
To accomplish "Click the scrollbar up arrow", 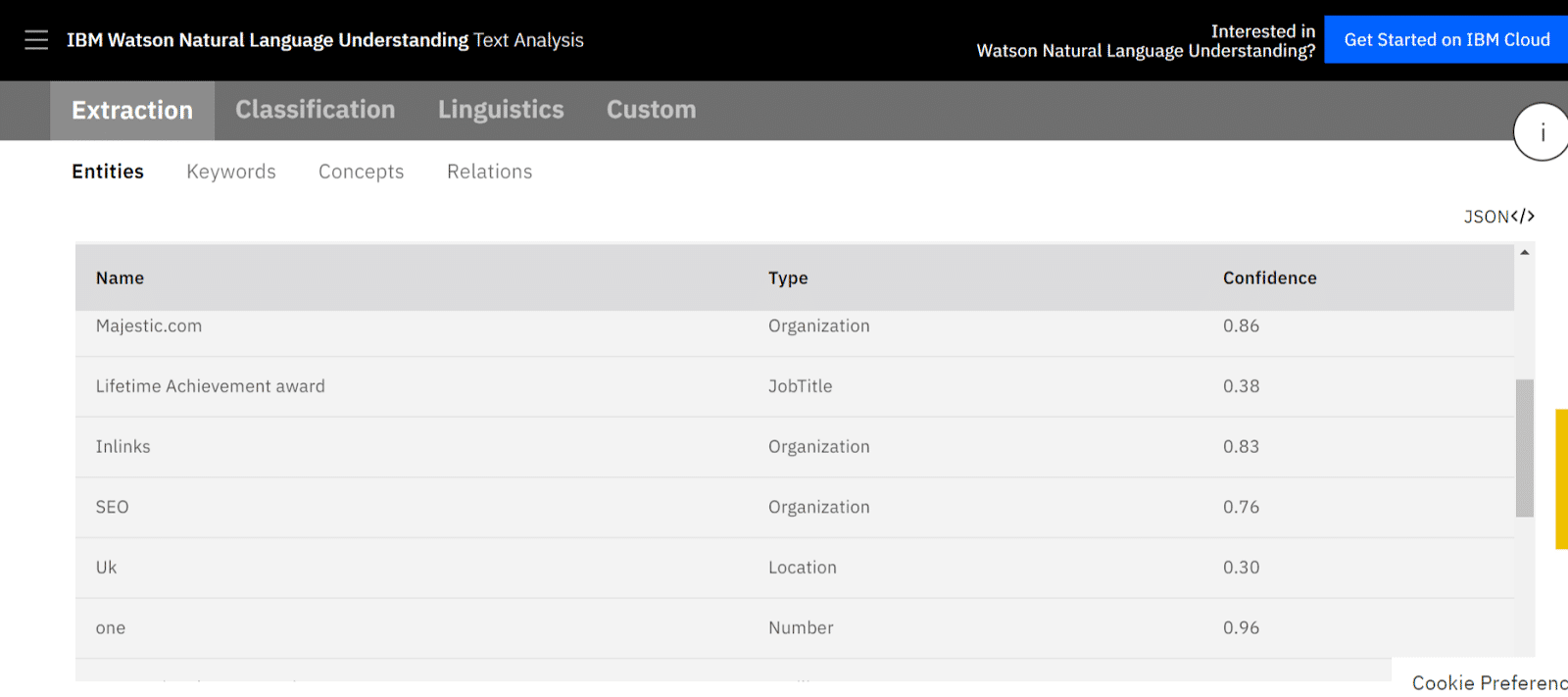I will click(1525, 253).
